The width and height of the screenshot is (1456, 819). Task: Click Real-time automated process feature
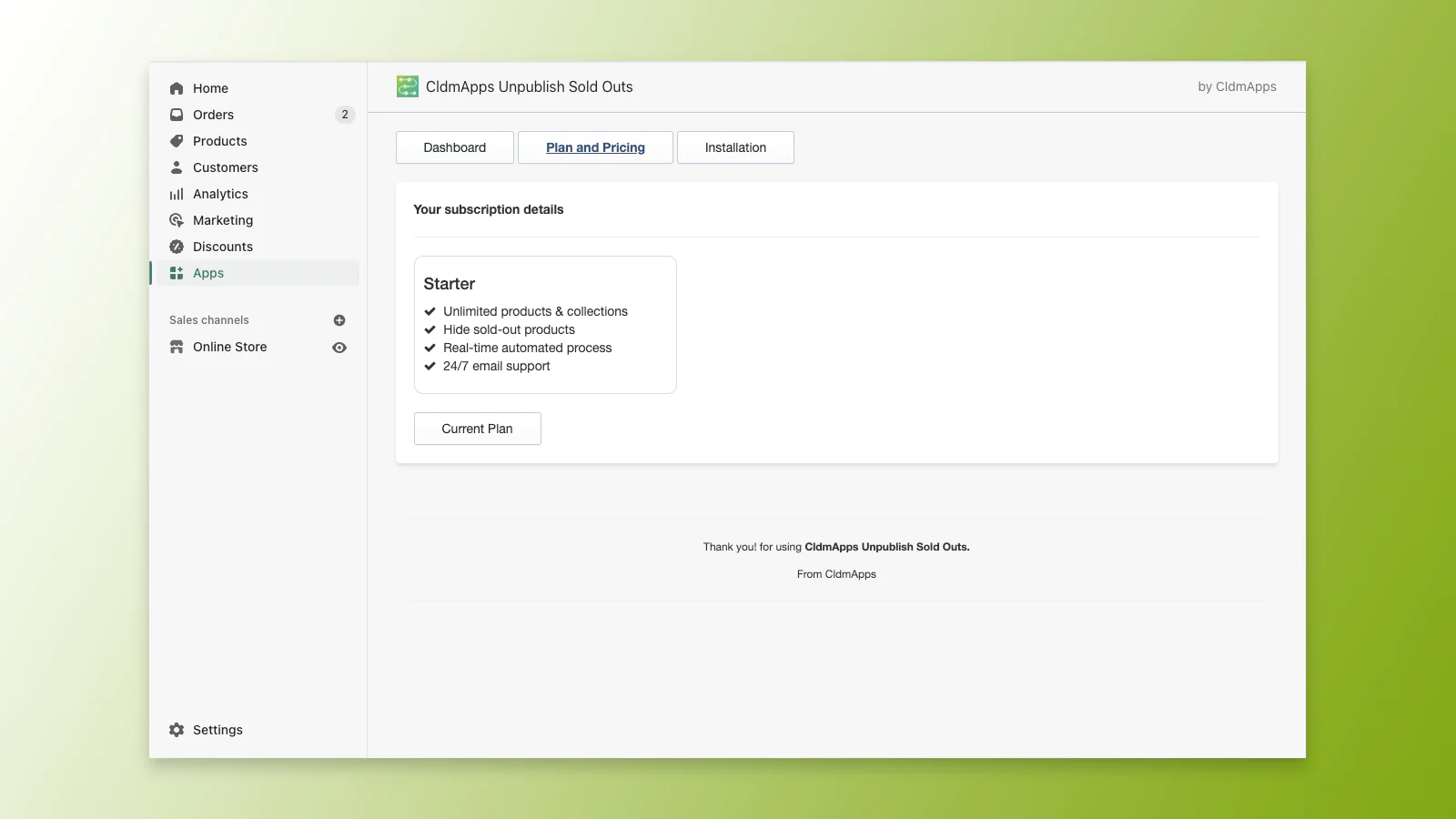click(x=528, y=348)
